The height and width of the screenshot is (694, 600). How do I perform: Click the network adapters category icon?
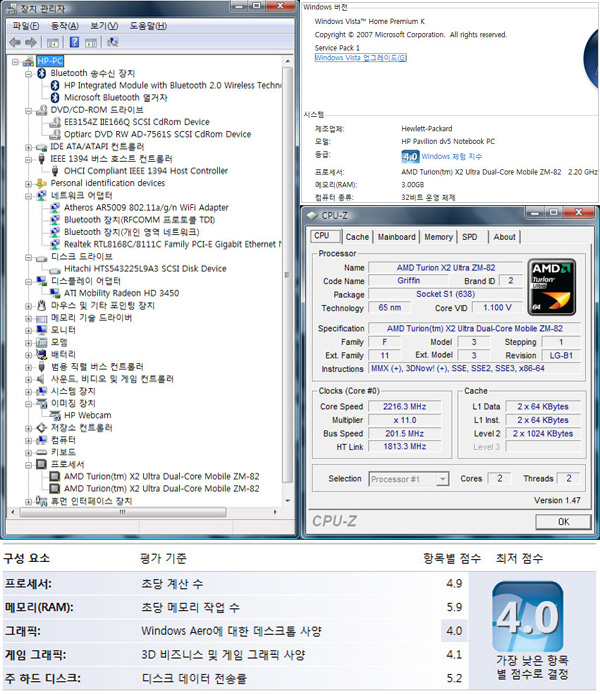click(x=42, y=195)
